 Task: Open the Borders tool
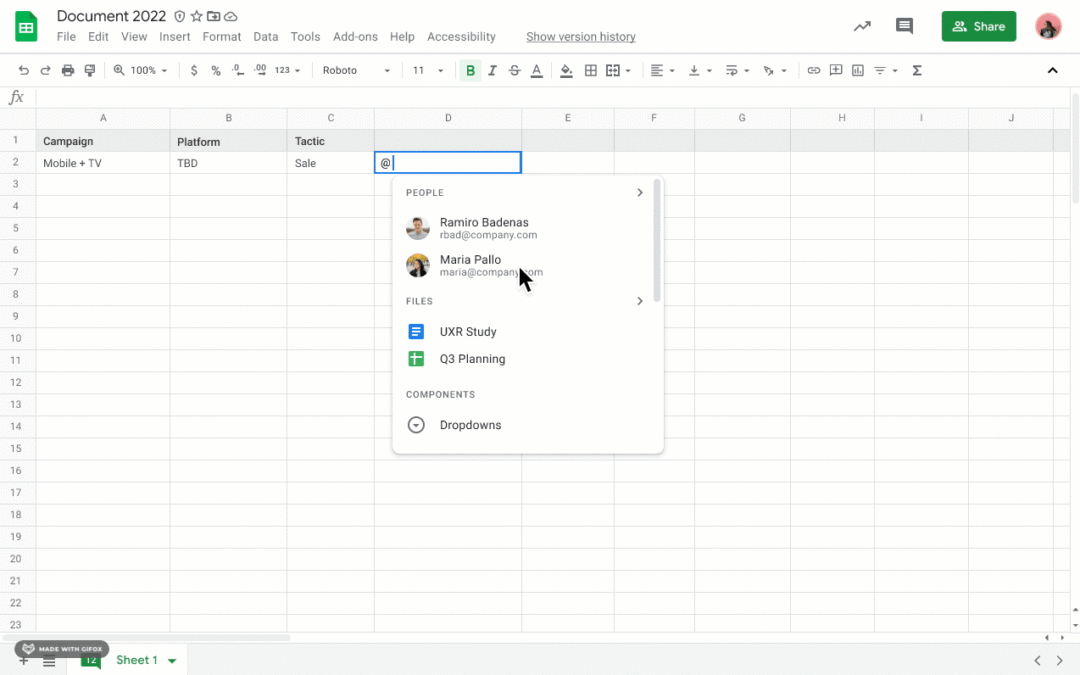click(x=590, y=70)
